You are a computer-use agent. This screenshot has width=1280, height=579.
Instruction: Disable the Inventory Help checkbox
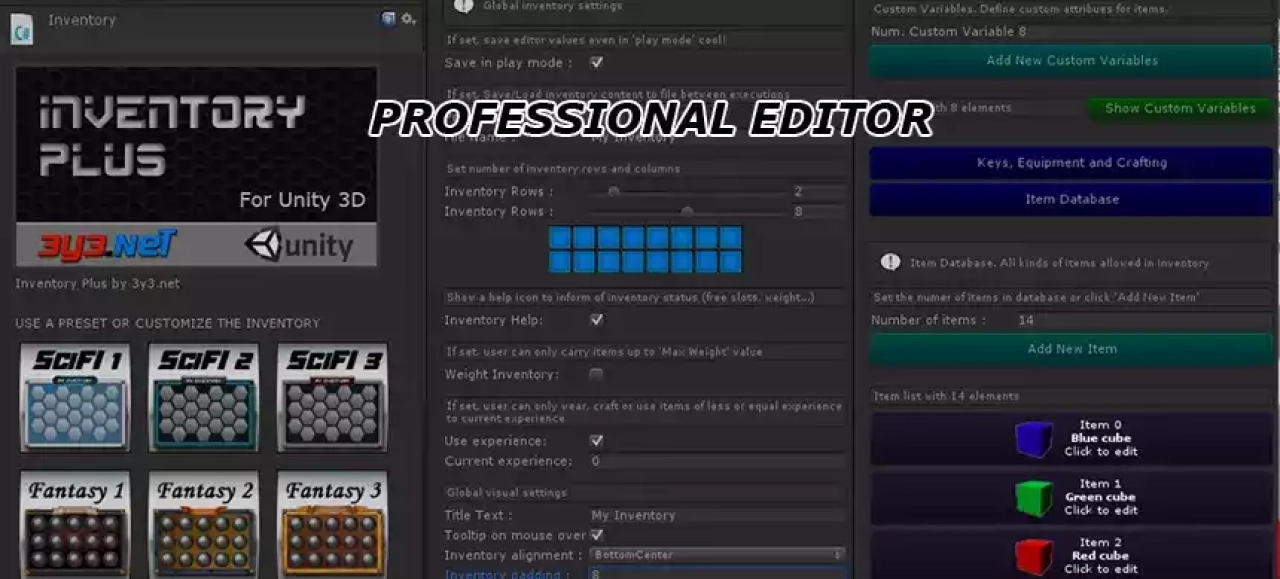pos(596,320)
